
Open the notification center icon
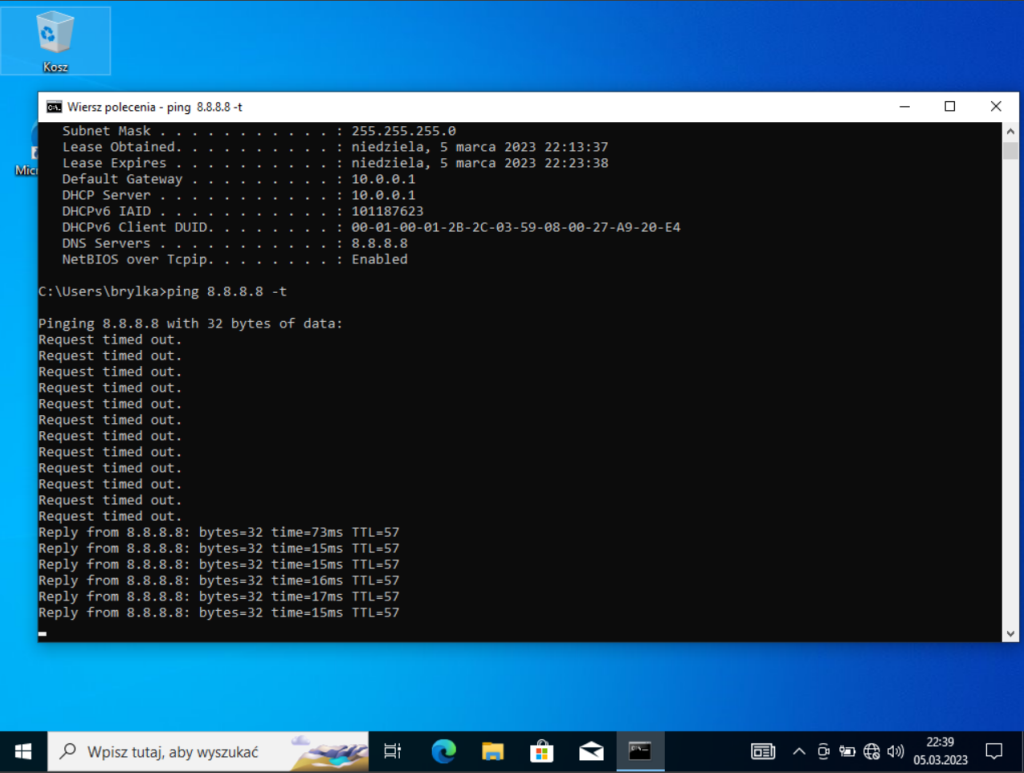tap(994, 752)
